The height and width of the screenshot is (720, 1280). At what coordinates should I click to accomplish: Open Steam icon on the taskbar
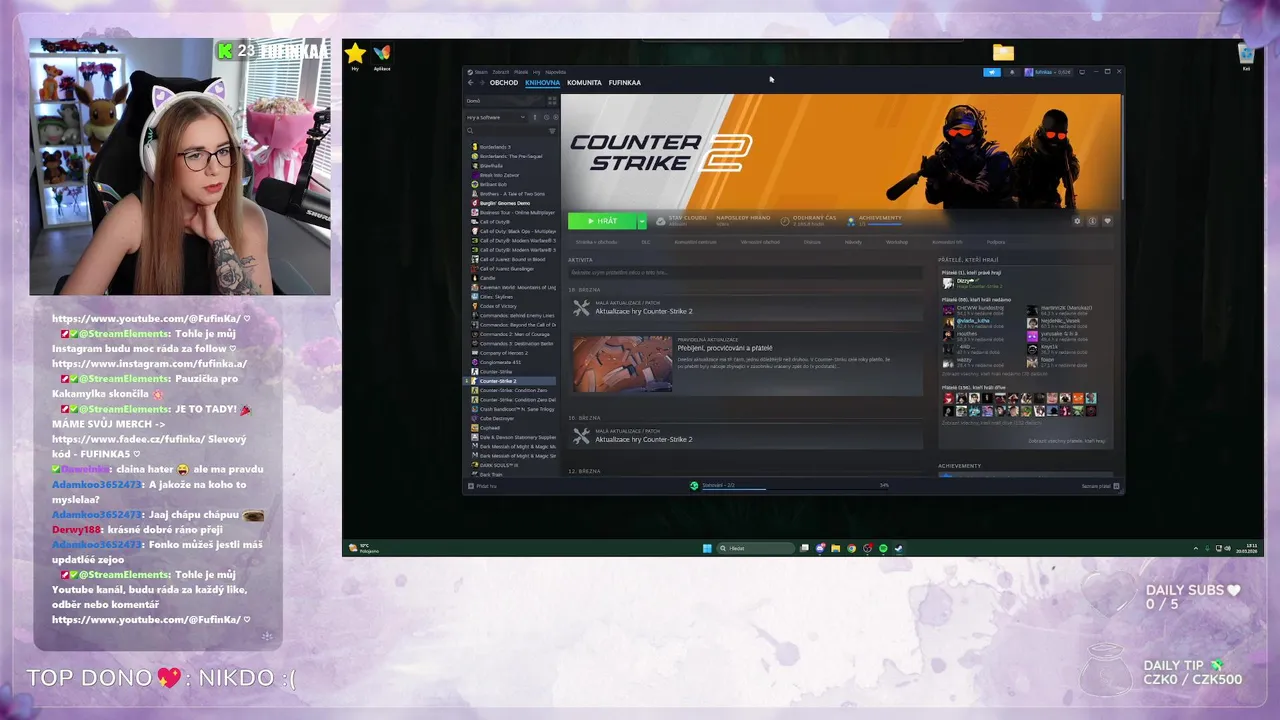pos(898,548)
